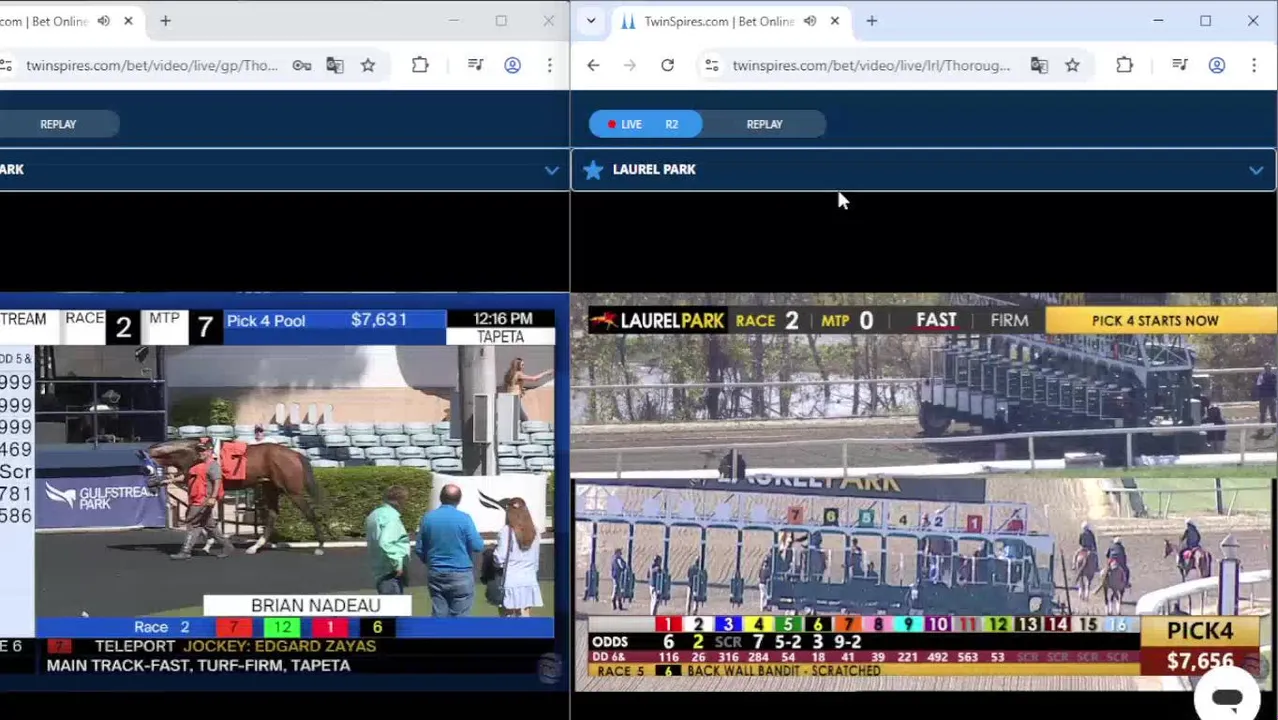Close the right window's TwinSpires.com tab
The height and width of the screenshot is (720, 1278).
point(834,21)
